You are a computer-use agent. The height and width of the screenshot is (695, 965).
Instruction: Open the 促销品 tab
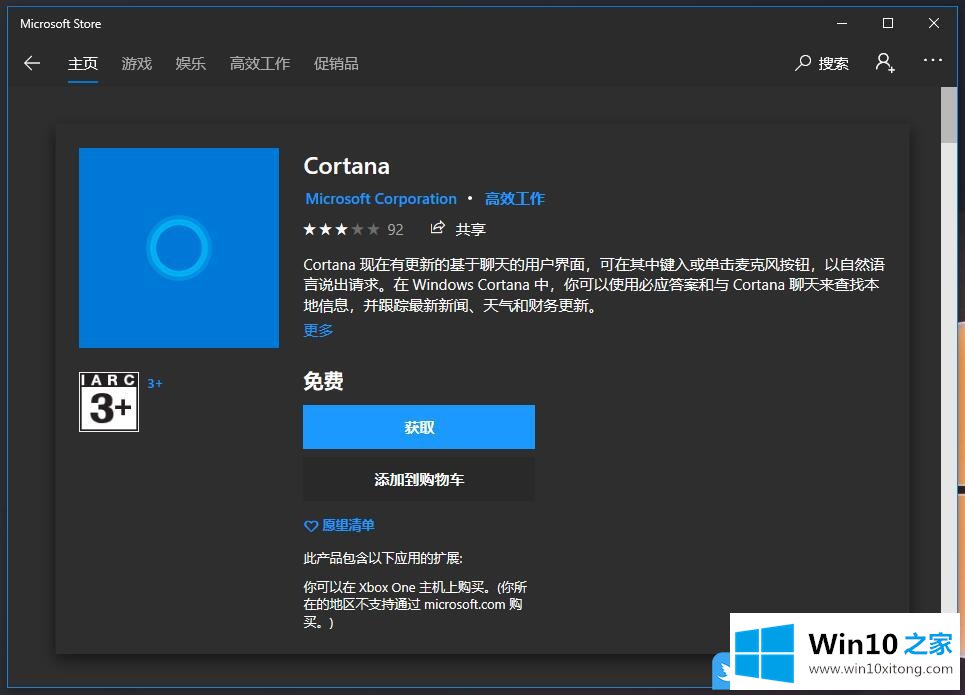point(336,63)
